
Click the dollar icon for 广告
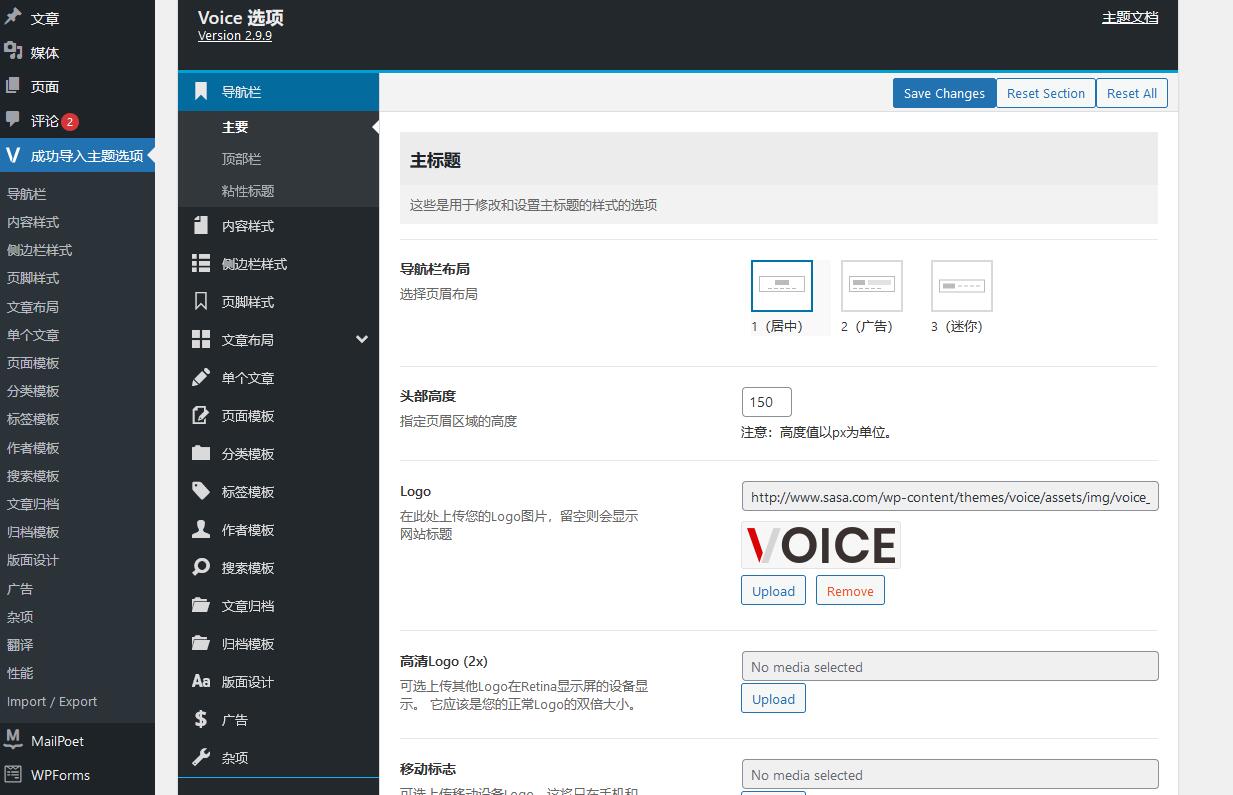[x=201, y=720]
